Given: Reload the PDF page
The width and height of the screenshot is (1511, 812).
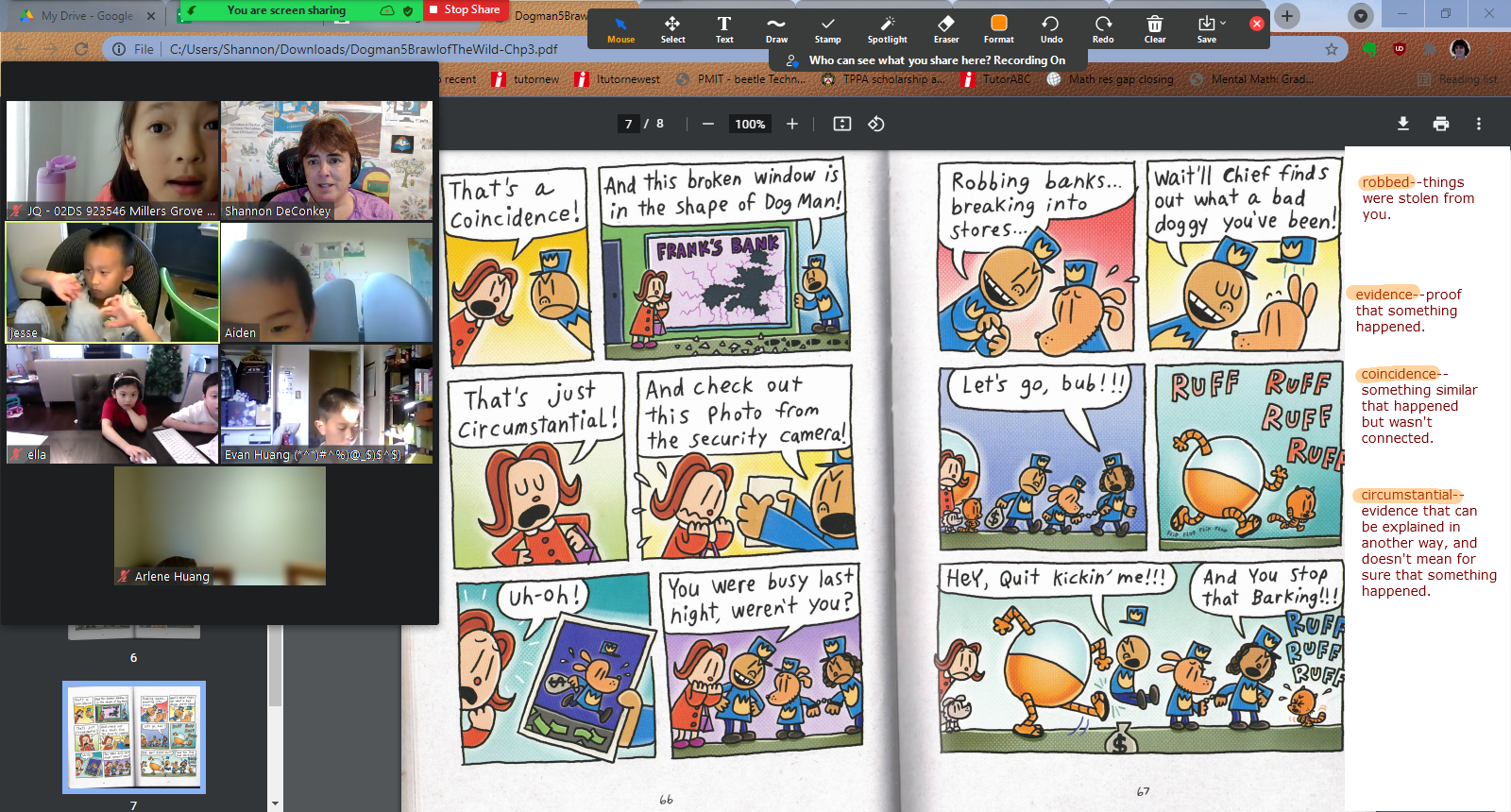Looking at the screenshot, I should click(81, 49).
